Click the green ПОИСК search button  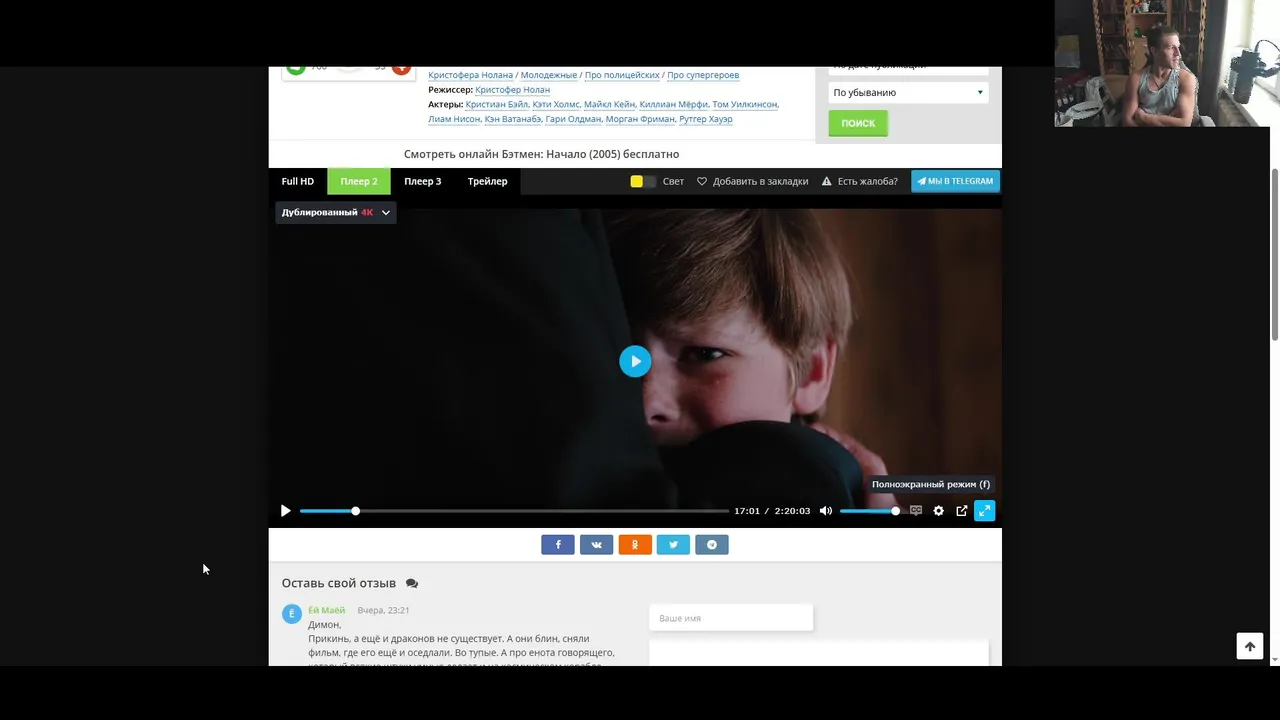[858, 123]
